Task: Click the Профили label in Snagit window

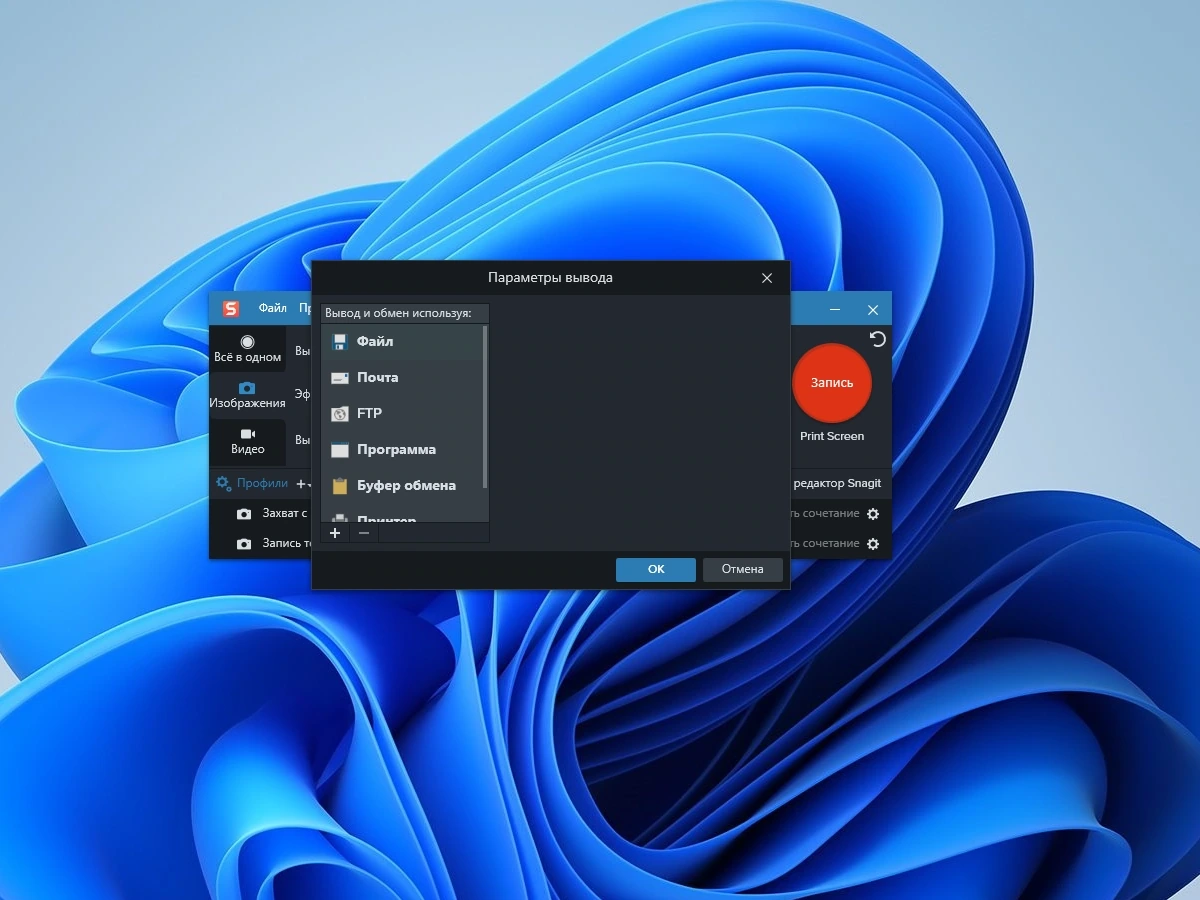Action: (x=262, y=483)
